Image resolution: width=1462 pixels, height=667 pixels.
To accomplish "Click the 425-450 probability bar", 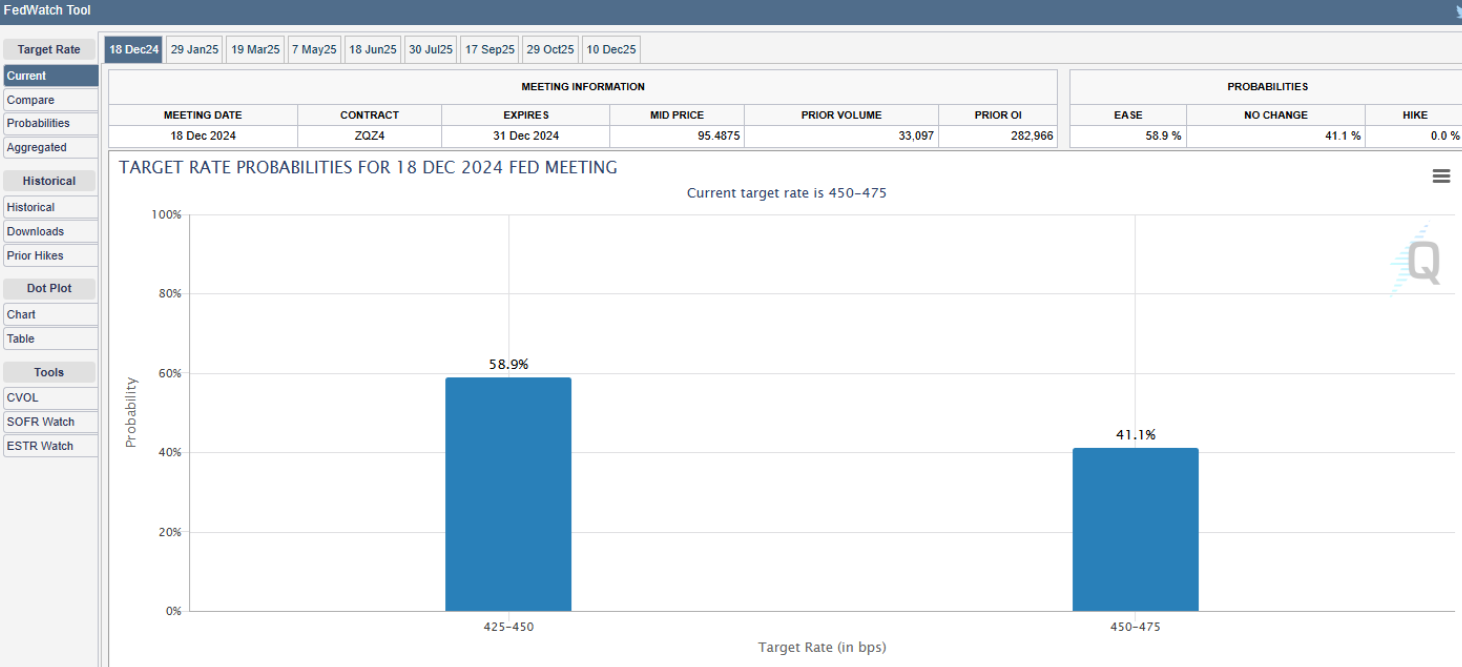I will pos(508,494).
